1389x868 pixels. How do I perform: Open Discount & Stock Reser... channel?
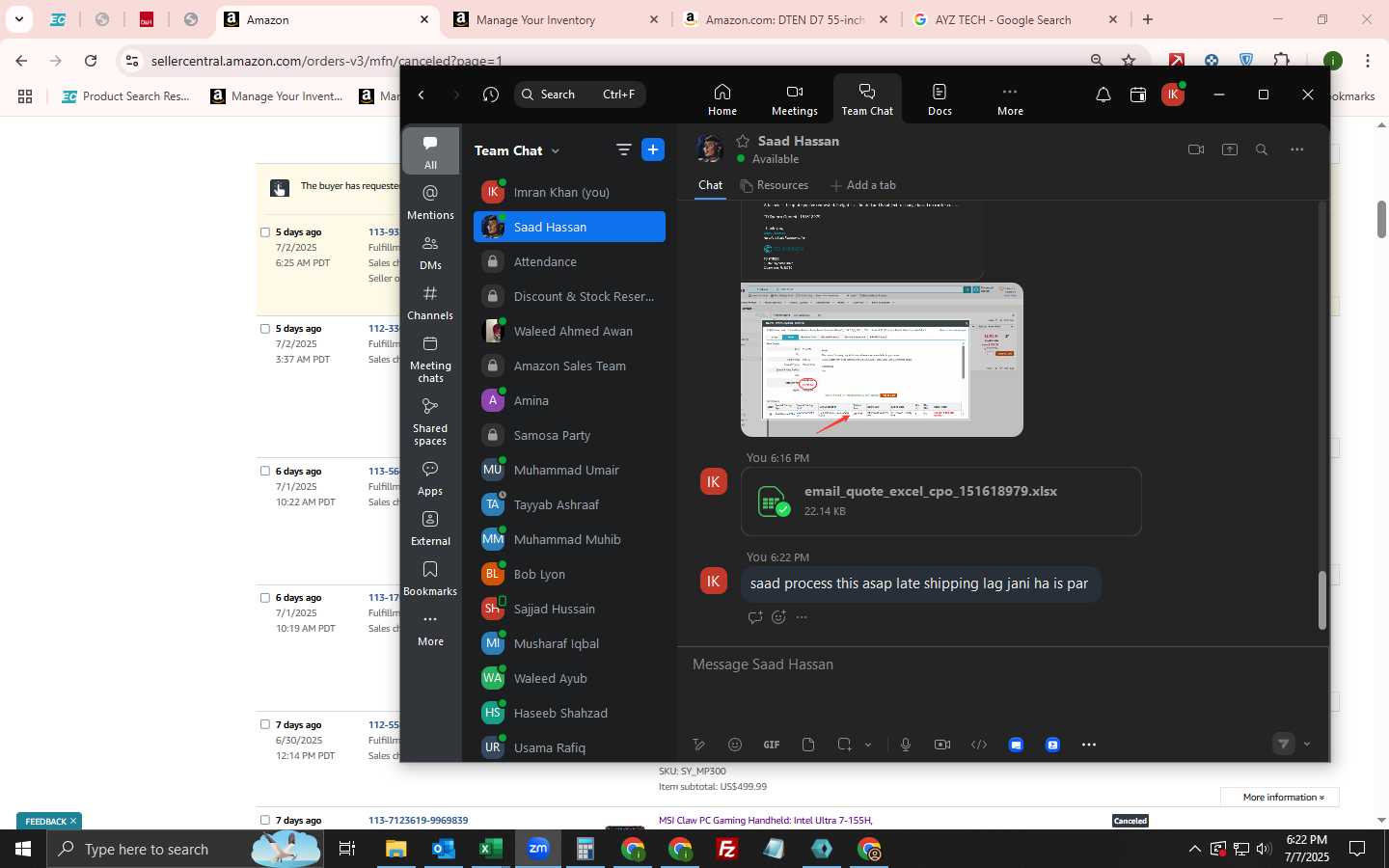click(569, 296)
